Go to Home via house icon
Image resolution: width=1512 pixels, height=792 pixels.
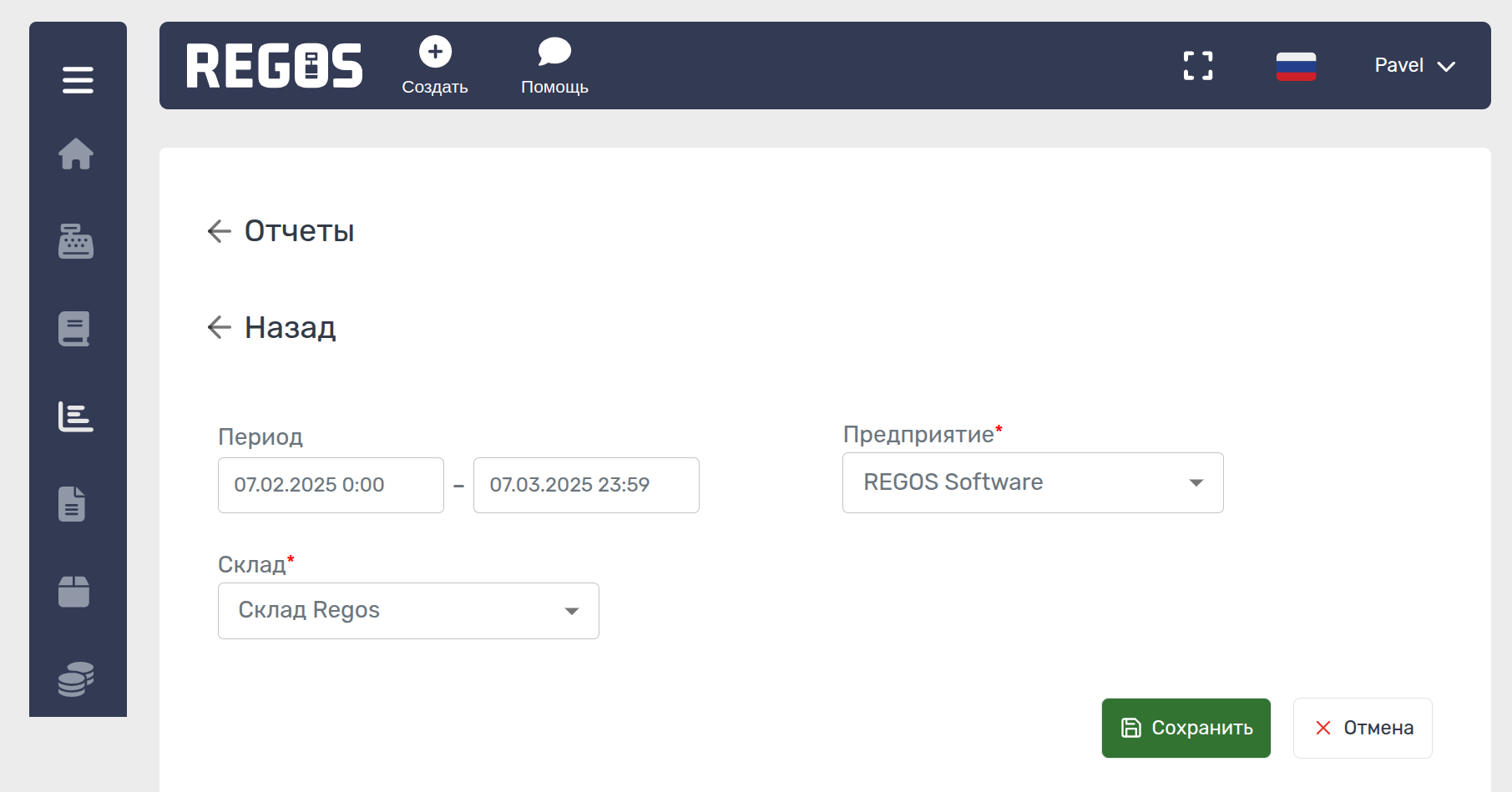(x=76, y=154)
